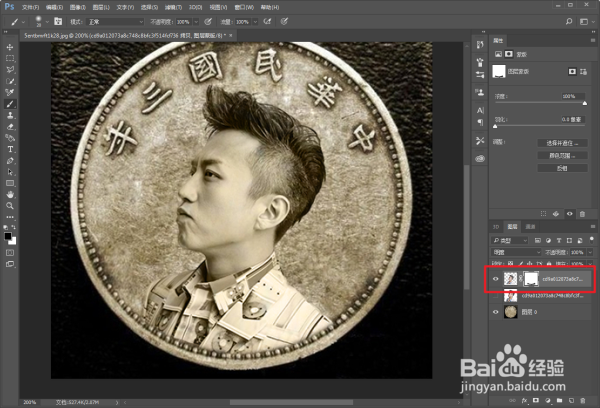
Task: Hide the 图层 0 coin layer
Action: tap(496, 312)
